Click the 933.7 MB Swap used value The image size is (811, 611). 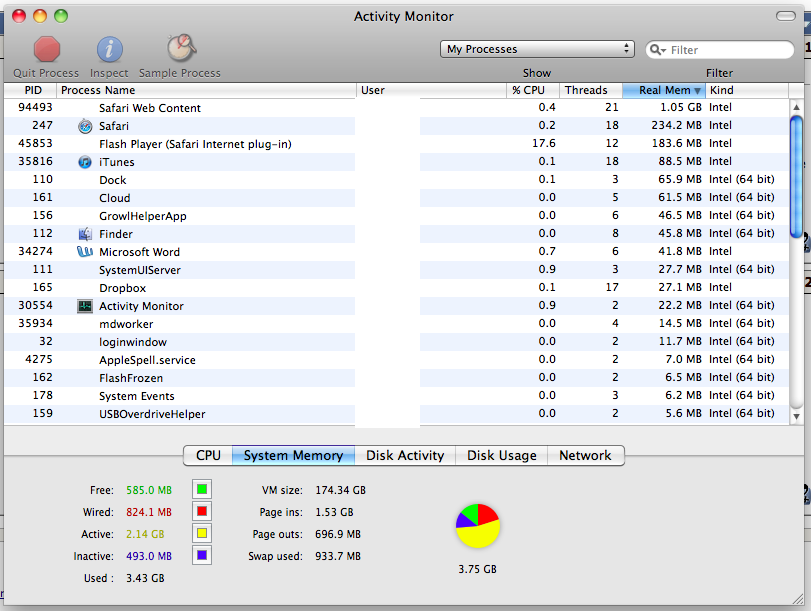point(338,556)
